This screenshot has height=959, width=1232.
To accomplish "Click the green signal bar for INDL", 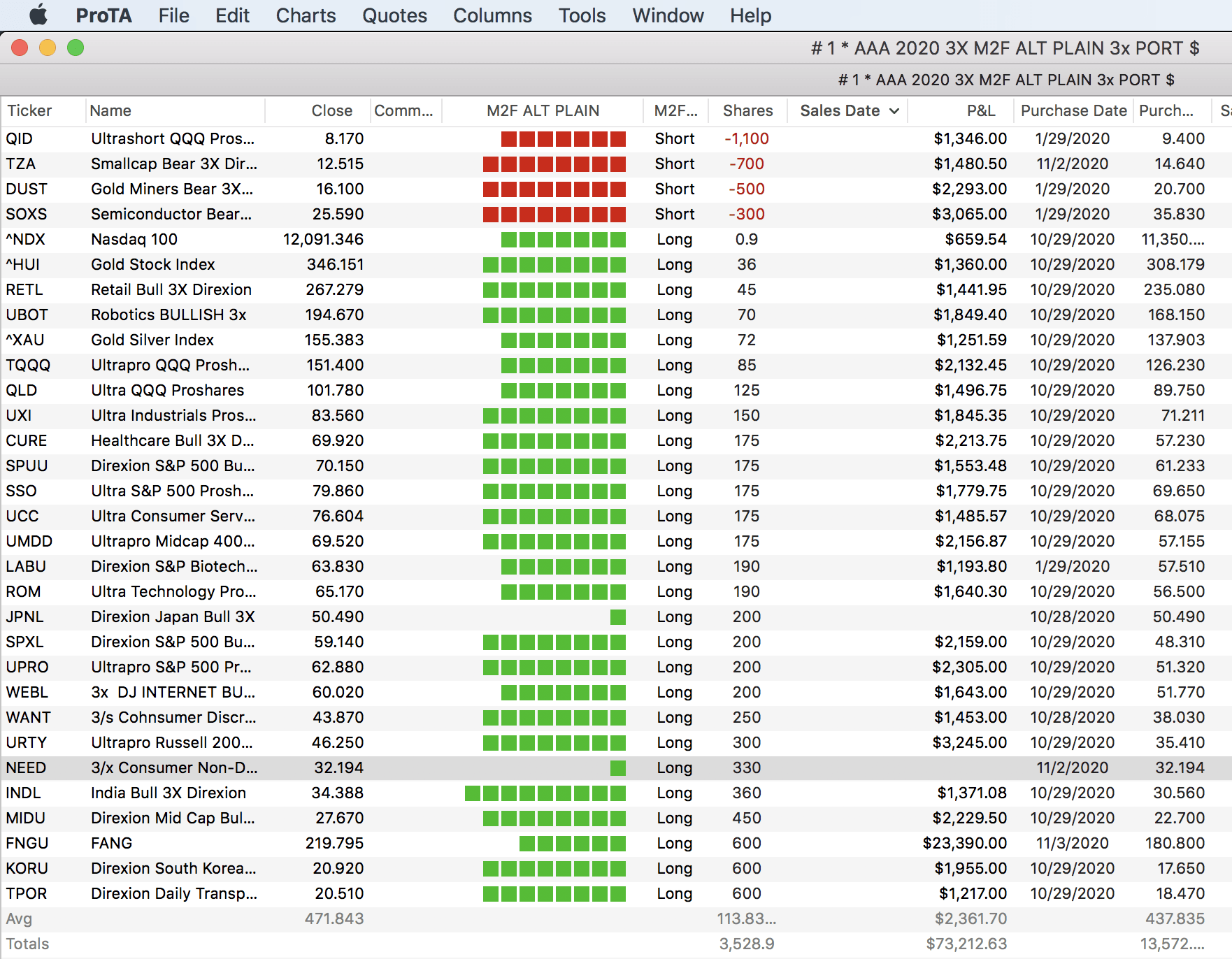I will point(545,793).
